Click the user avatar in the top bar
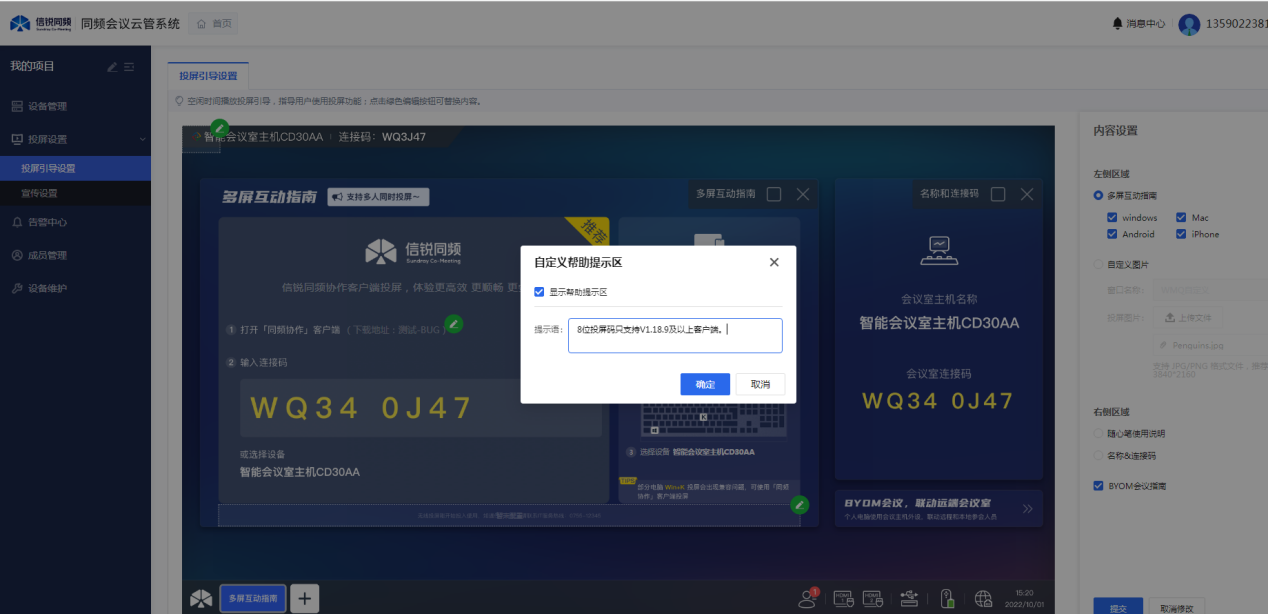The image size is (1268, 614). pos(1189,24)
